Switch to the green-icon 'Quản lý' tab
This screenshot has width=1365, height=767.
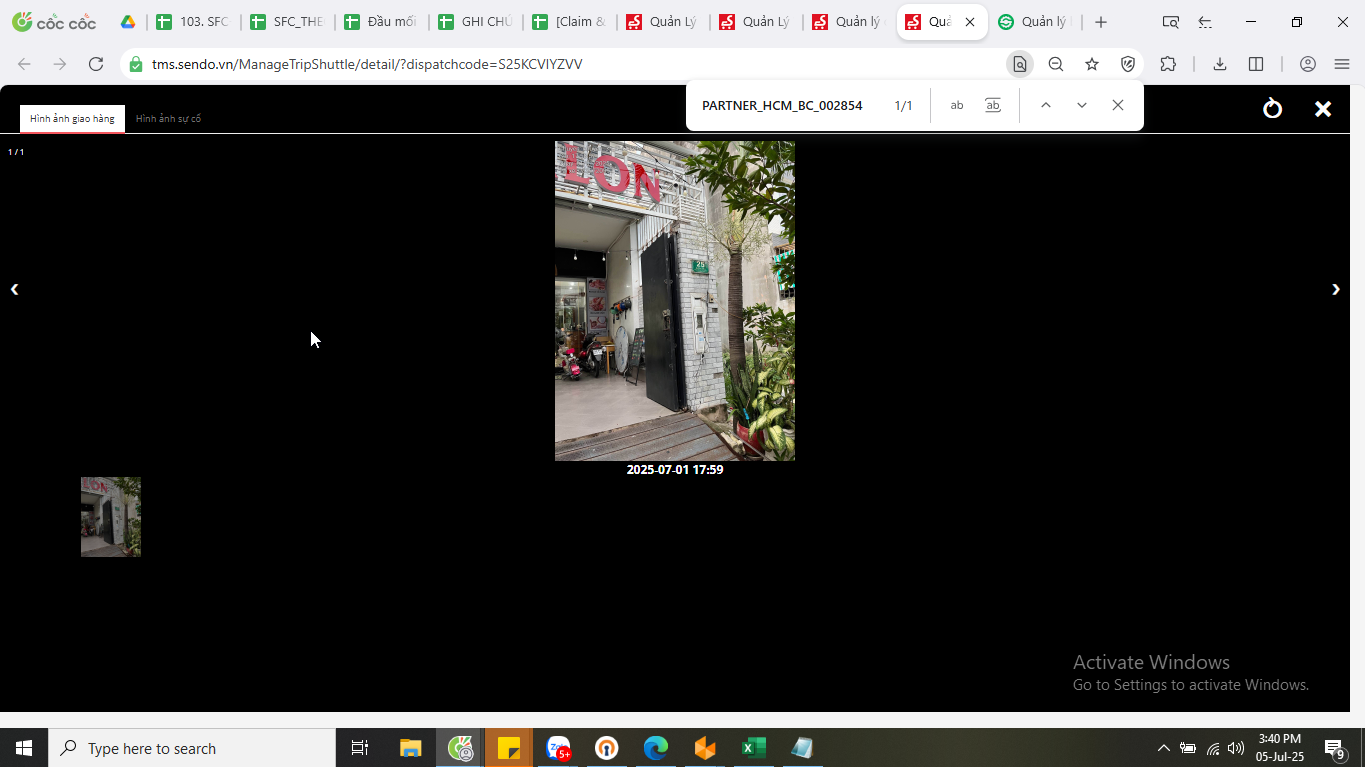point(1035,22)
